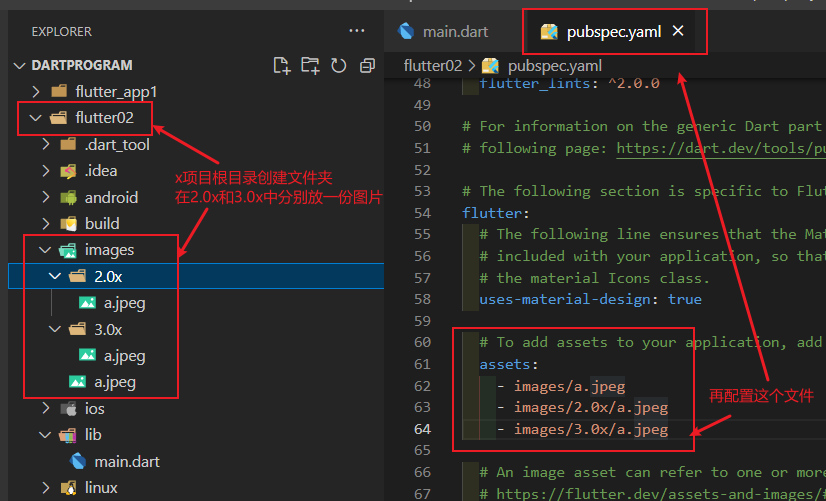Open a.jpeg directly under images folder
Image resolution: width=826 pixels, height=501 pixels.
click(x=115, y=382)
